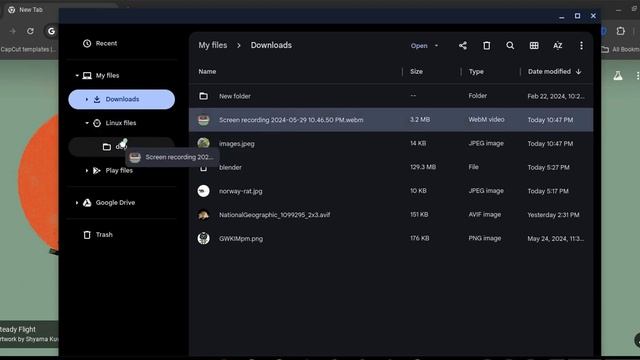Click the Downloads arrow icon in the sidebar

[x=97, y=99]
